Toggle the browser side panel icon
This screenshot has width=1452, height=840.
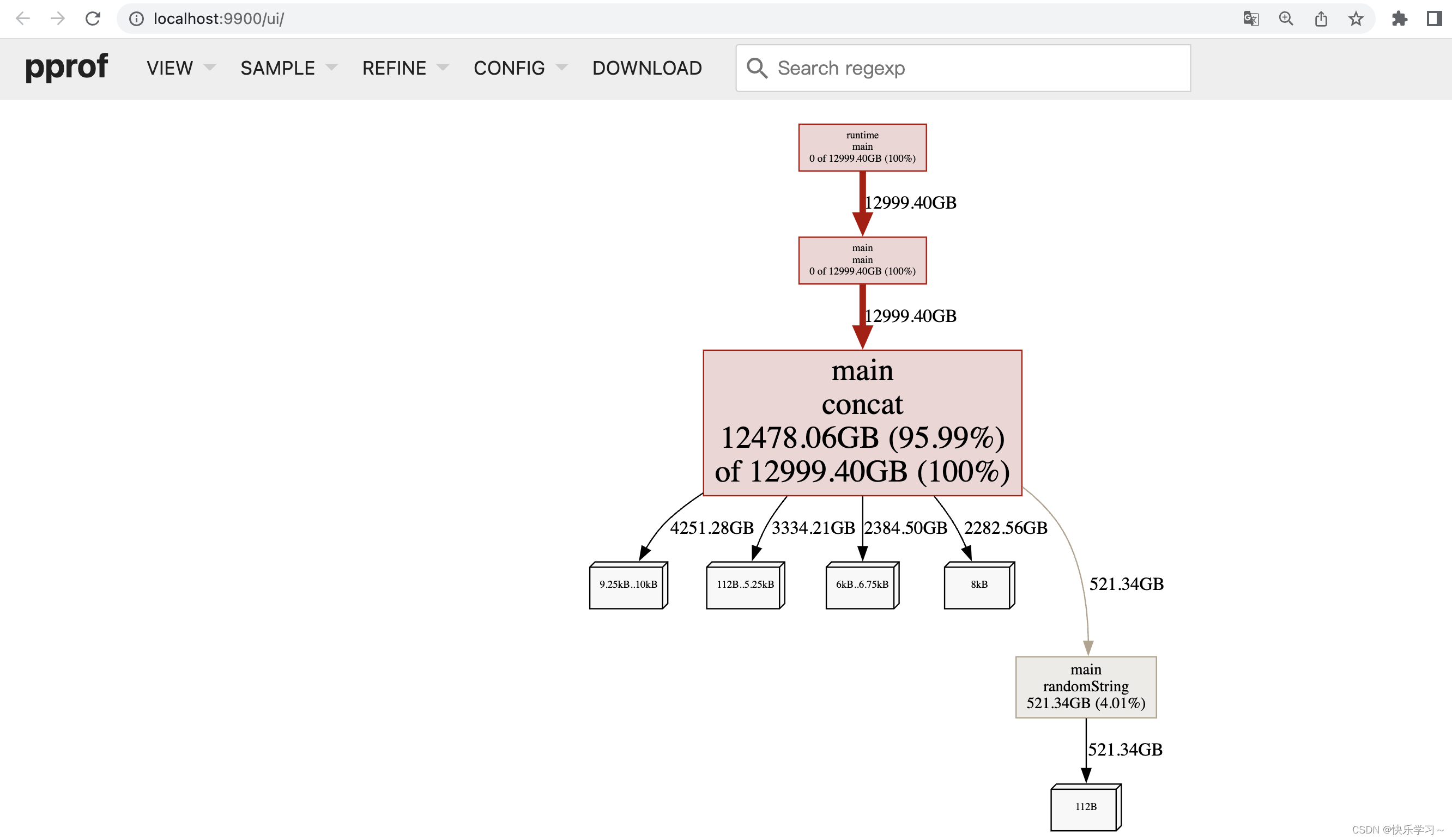(1434, 19)
